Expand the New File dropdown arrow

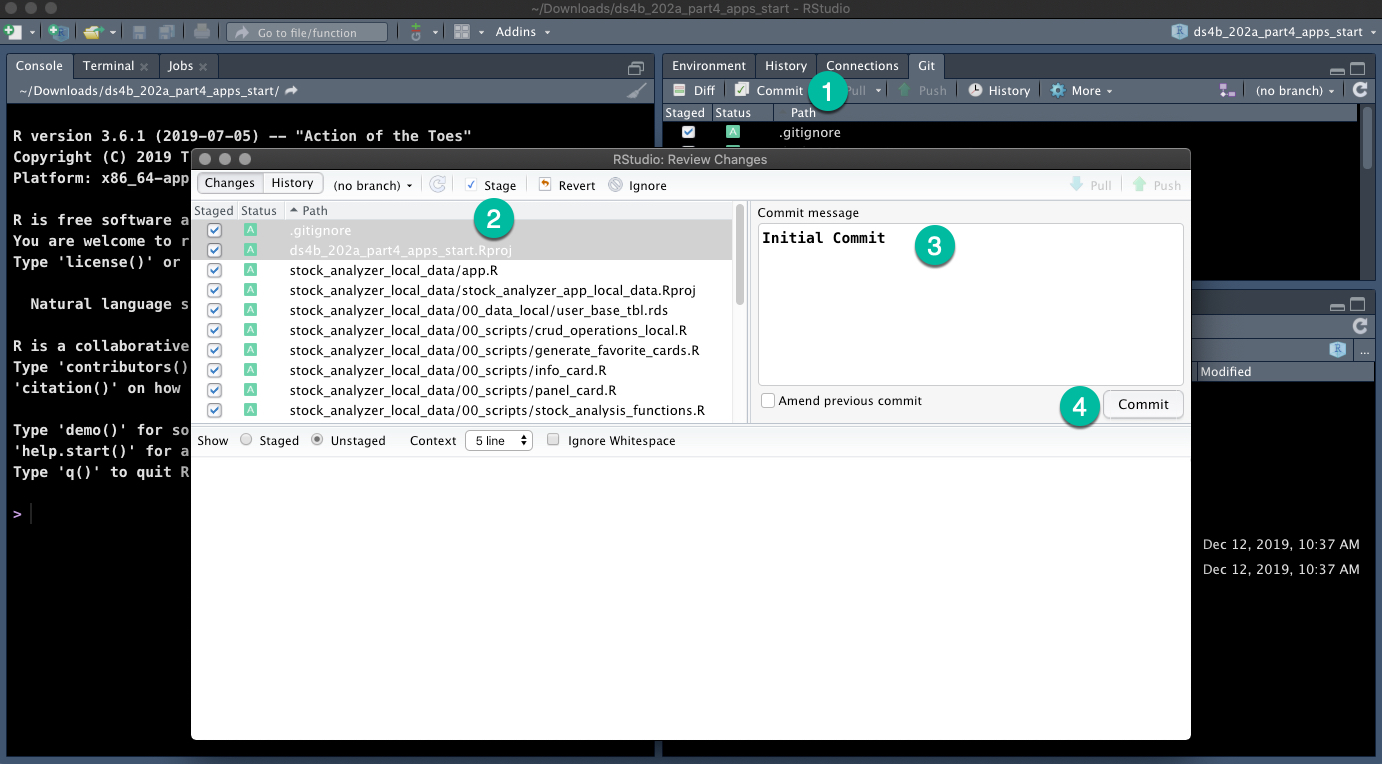[x=32, y=32]
